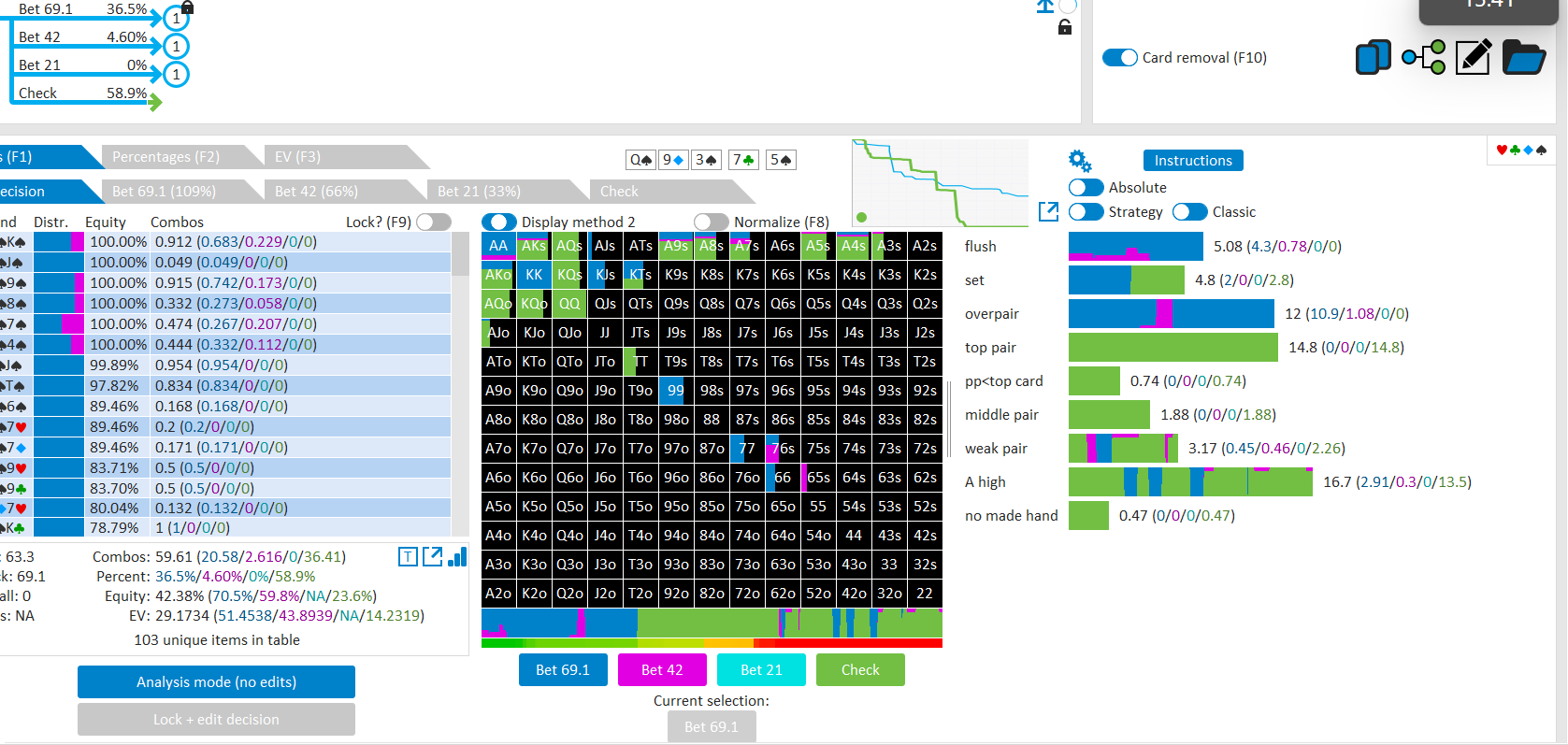Open file with the folder icon

tap(1523, 57)
